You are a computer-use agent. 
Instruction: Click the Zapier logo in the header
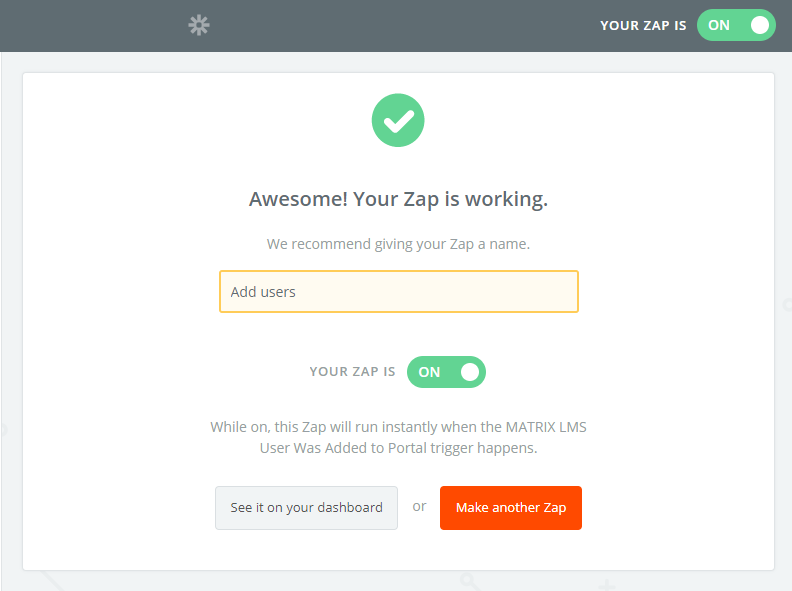click(199, 26)
